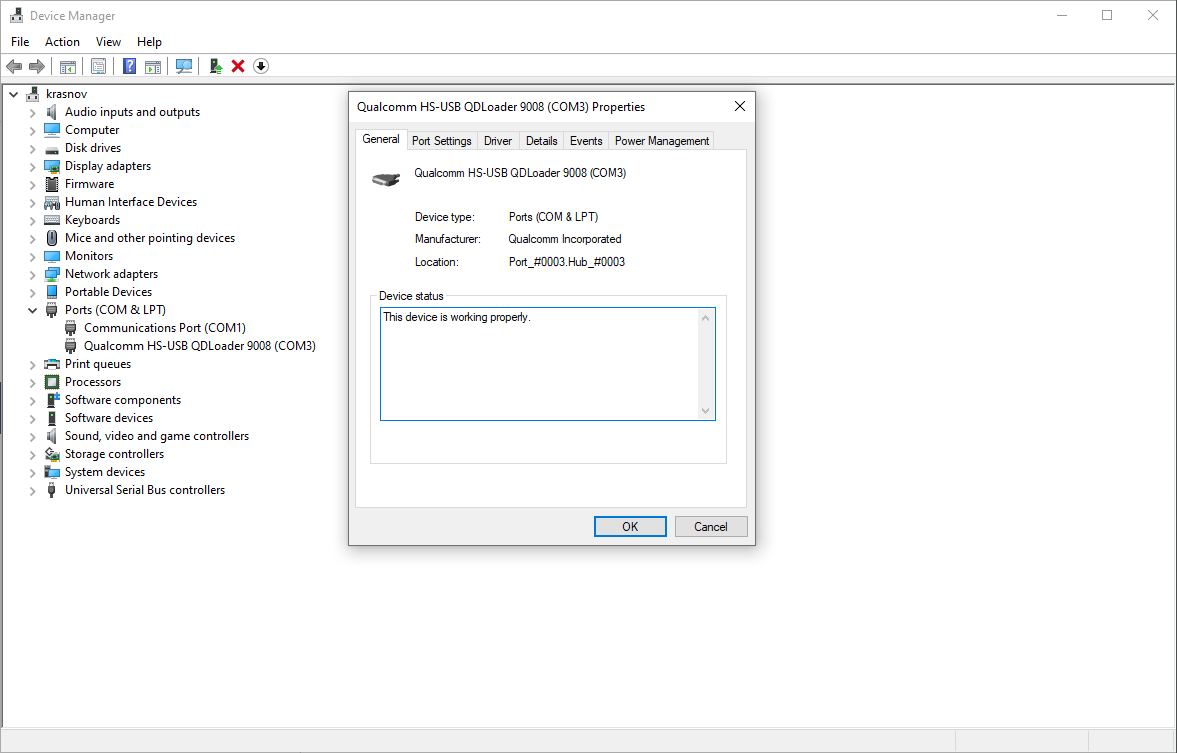Close the QDLoader Properties dialog
1177x753 pixels.
(739, 107)
